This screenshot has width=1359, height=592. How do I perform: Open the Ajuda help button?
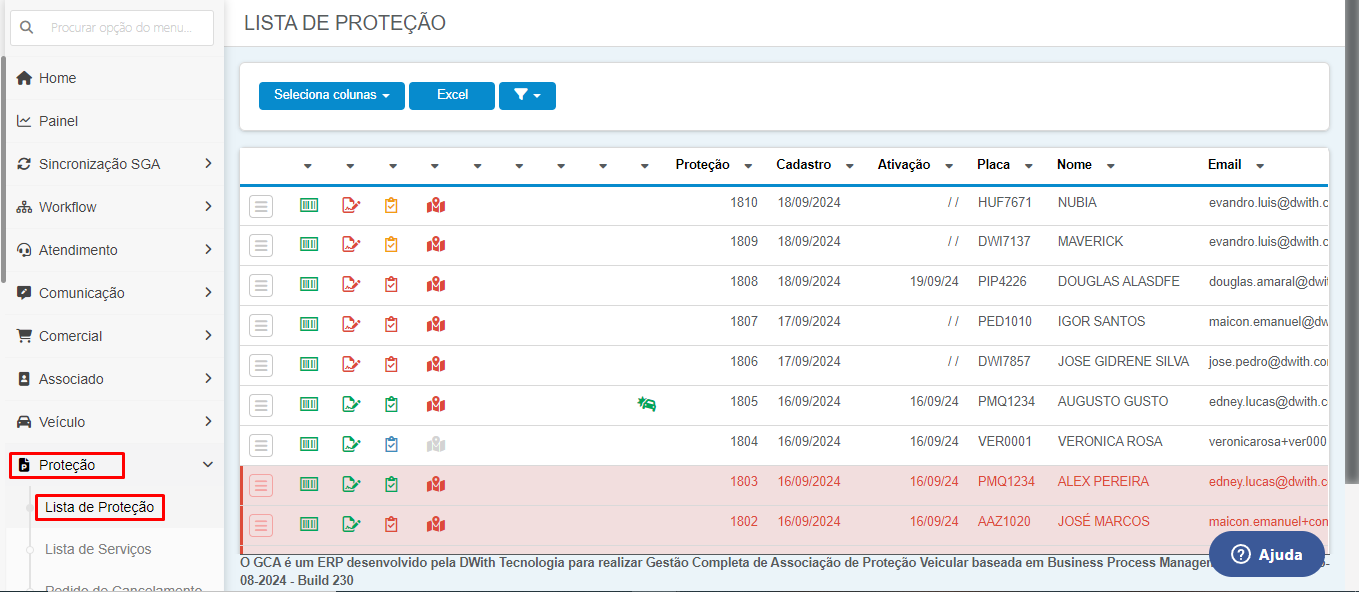tap(1267, 554)
